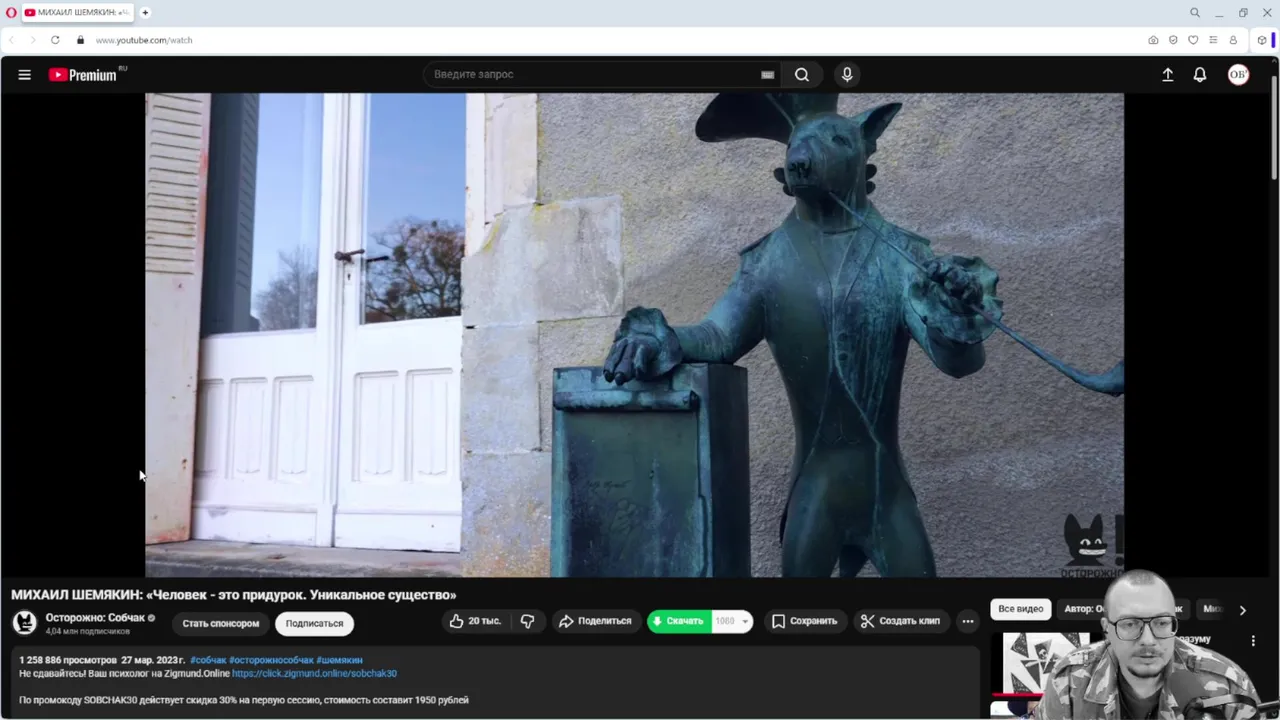The width and height of the screenshot is (1280, 720).
Task: Click green Скачать download button
Action: click(x=679, y=621)
